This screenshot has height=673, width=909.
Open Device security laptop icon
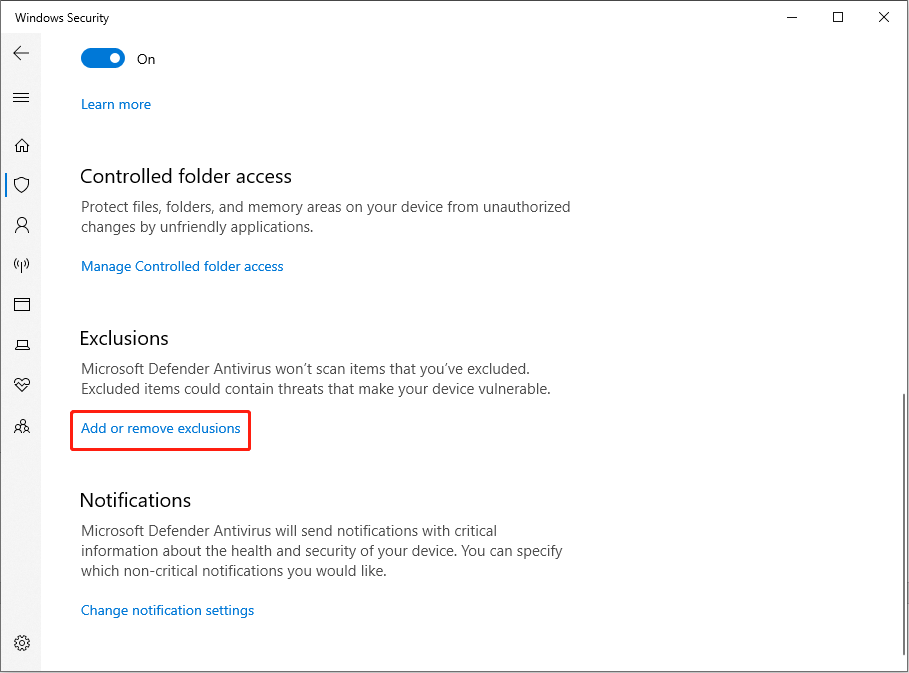[22, 345]
